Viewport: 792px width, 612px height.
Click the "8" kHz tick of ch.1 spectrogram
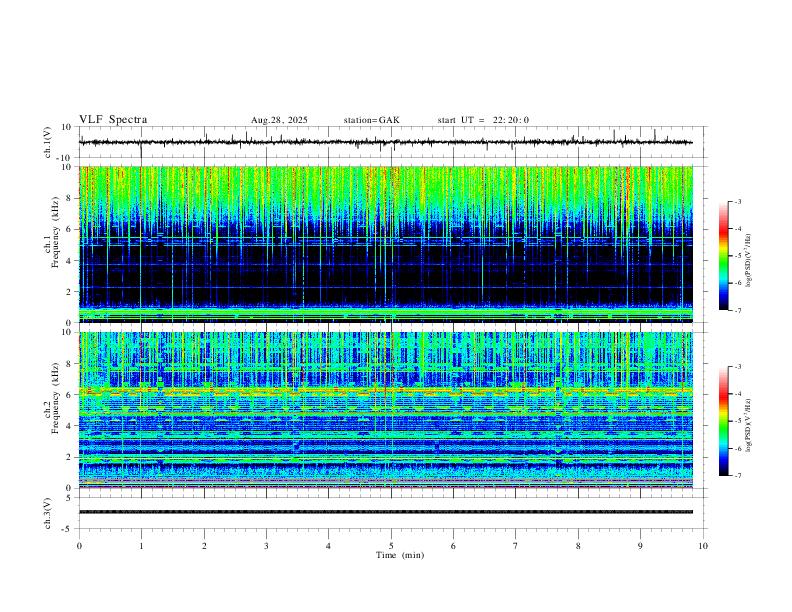[70, 198]
